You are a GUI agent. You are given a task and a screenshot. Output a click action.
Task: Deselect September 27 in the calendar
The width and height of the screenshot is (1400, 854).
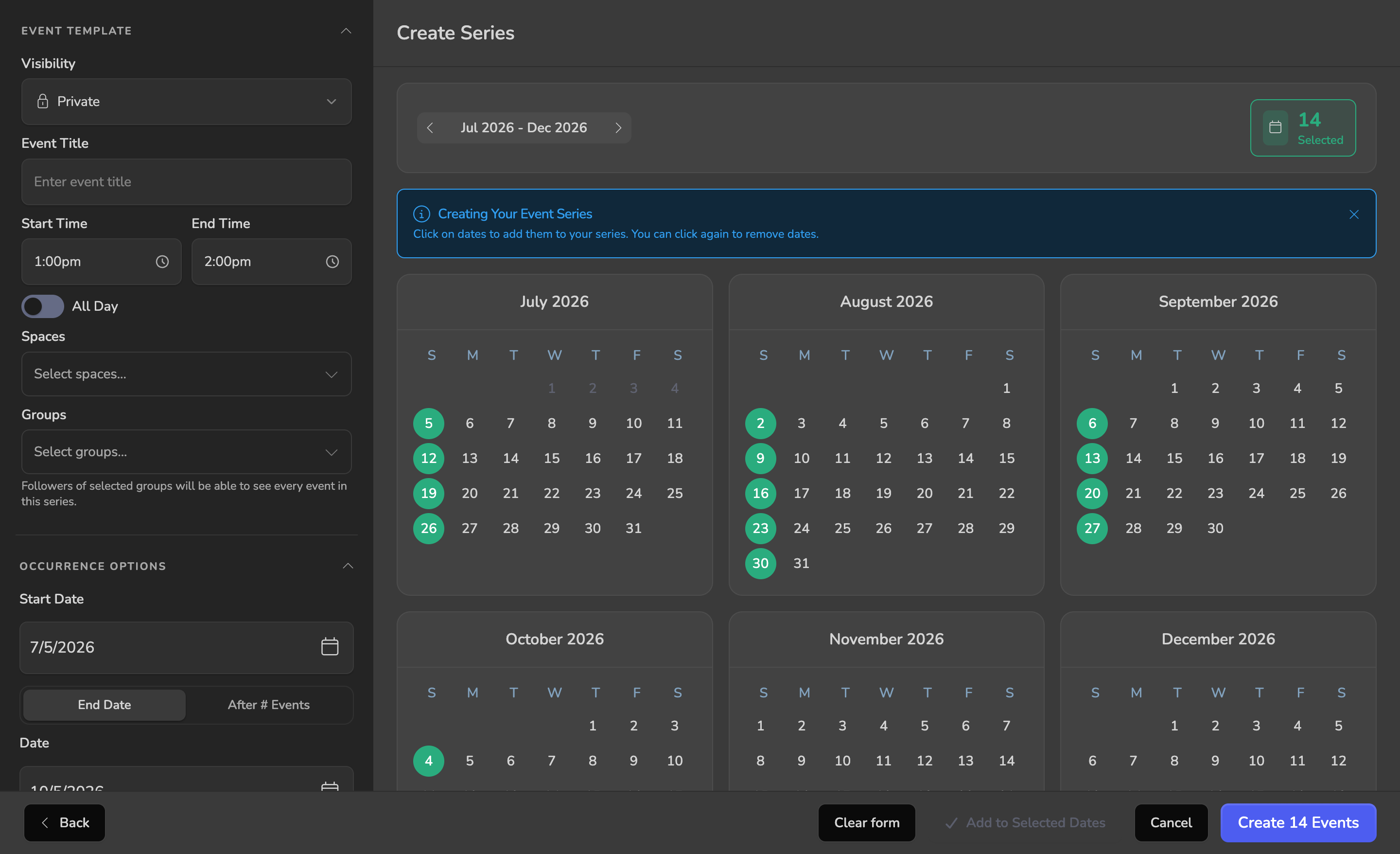click(x=1093, y=528)
